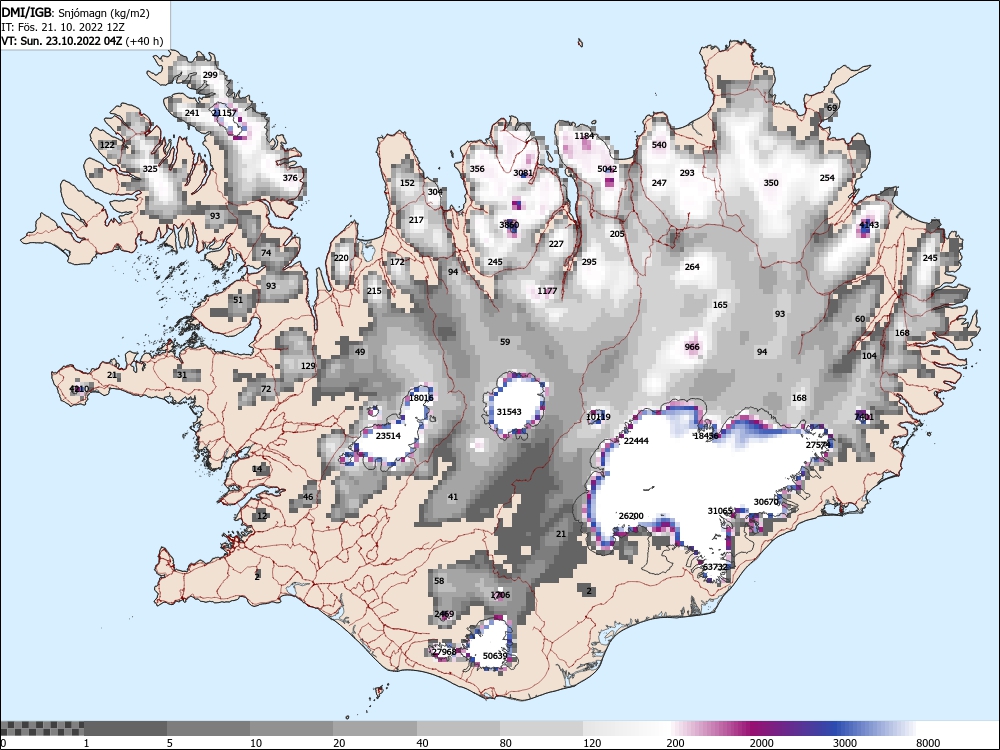Select the glacier value '31543'
Screen dimensions: 1000x750
tap(509, 412)
